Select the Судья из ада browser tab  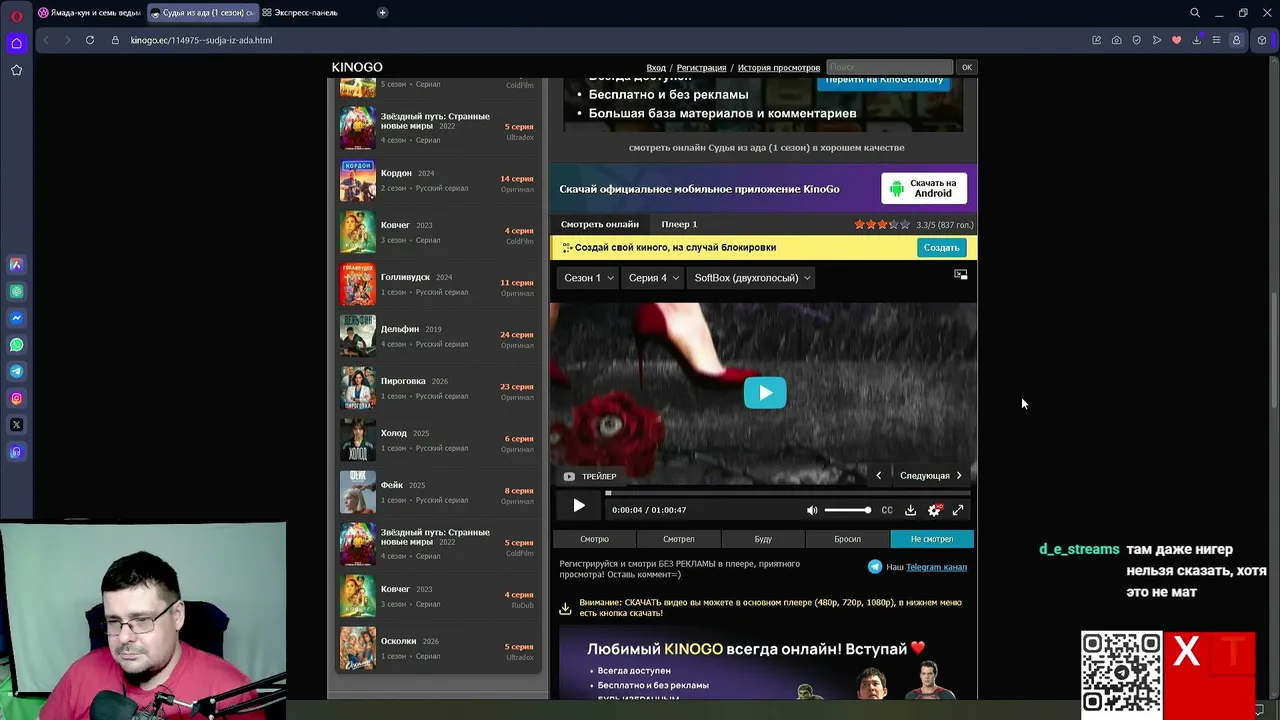click(x=202, y=13)
